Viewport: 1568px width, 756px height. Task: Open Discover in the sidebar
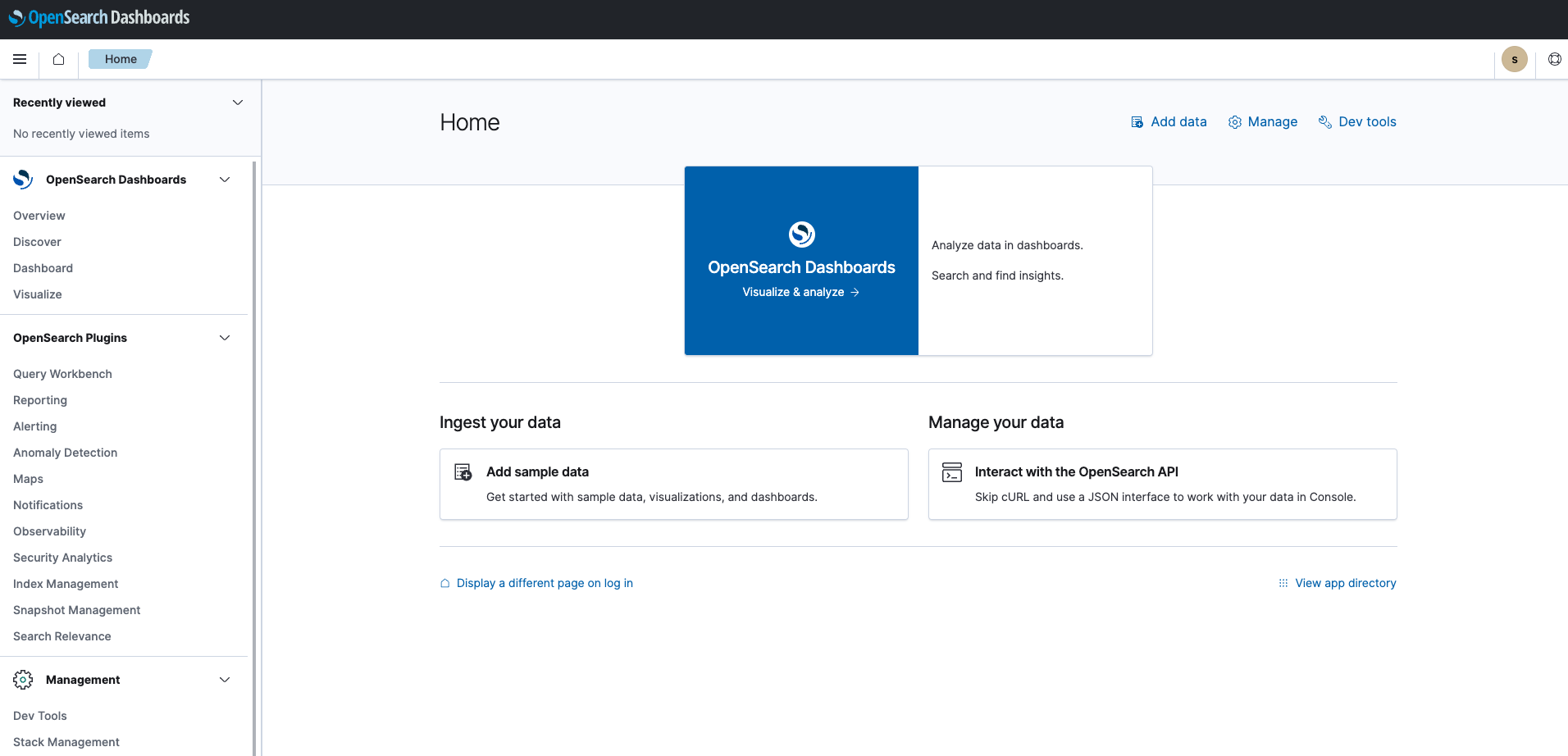click(37, 242)
